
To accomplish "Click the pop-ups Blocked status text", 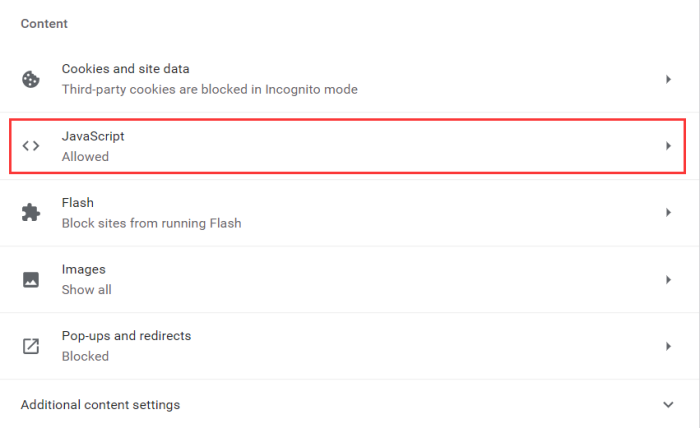I will (x=85, y=356).
